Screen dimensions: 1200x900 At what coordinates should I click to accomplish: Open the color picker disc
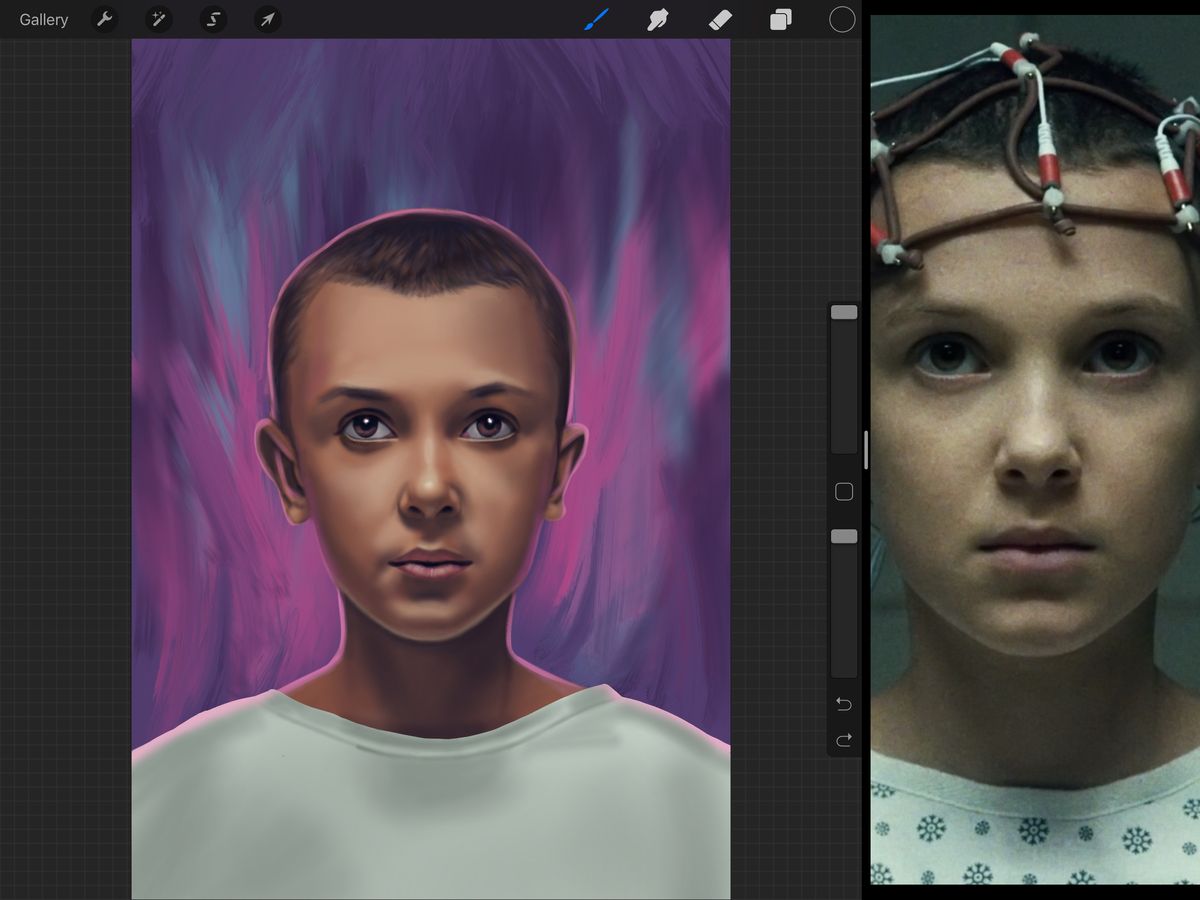[841, 19]
